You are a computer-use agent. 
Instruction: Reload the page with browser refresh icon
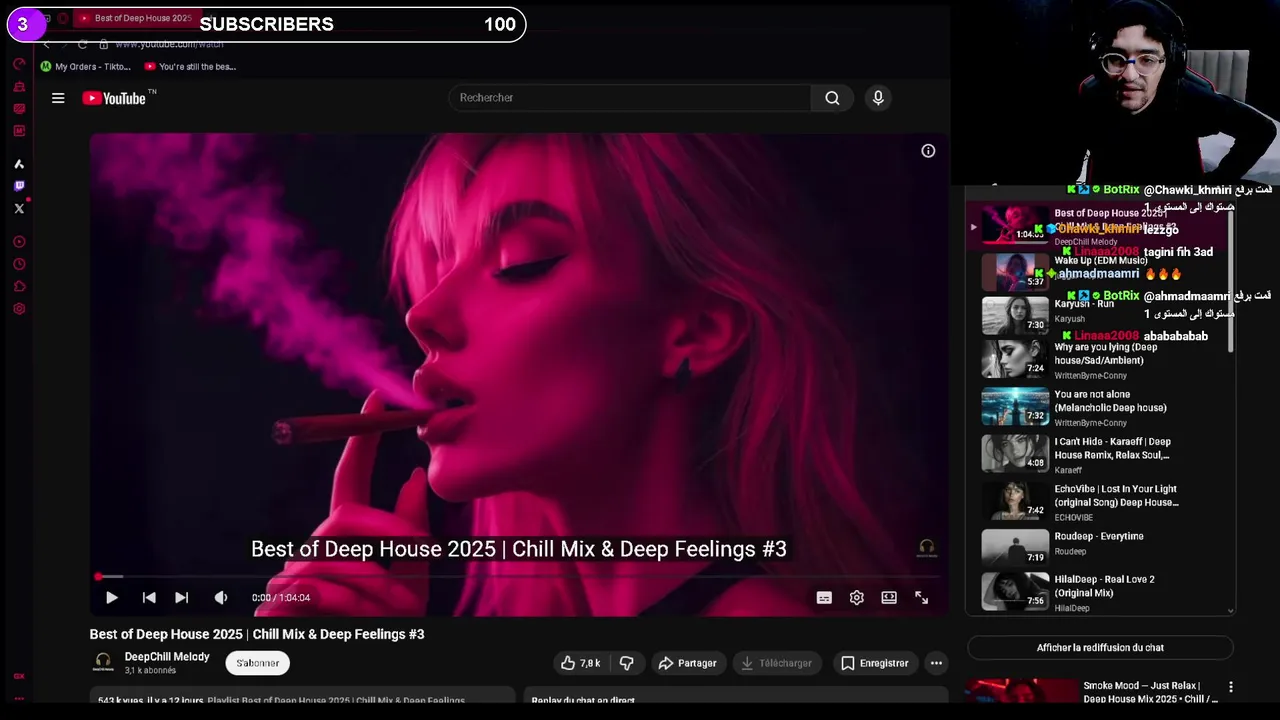82,44
